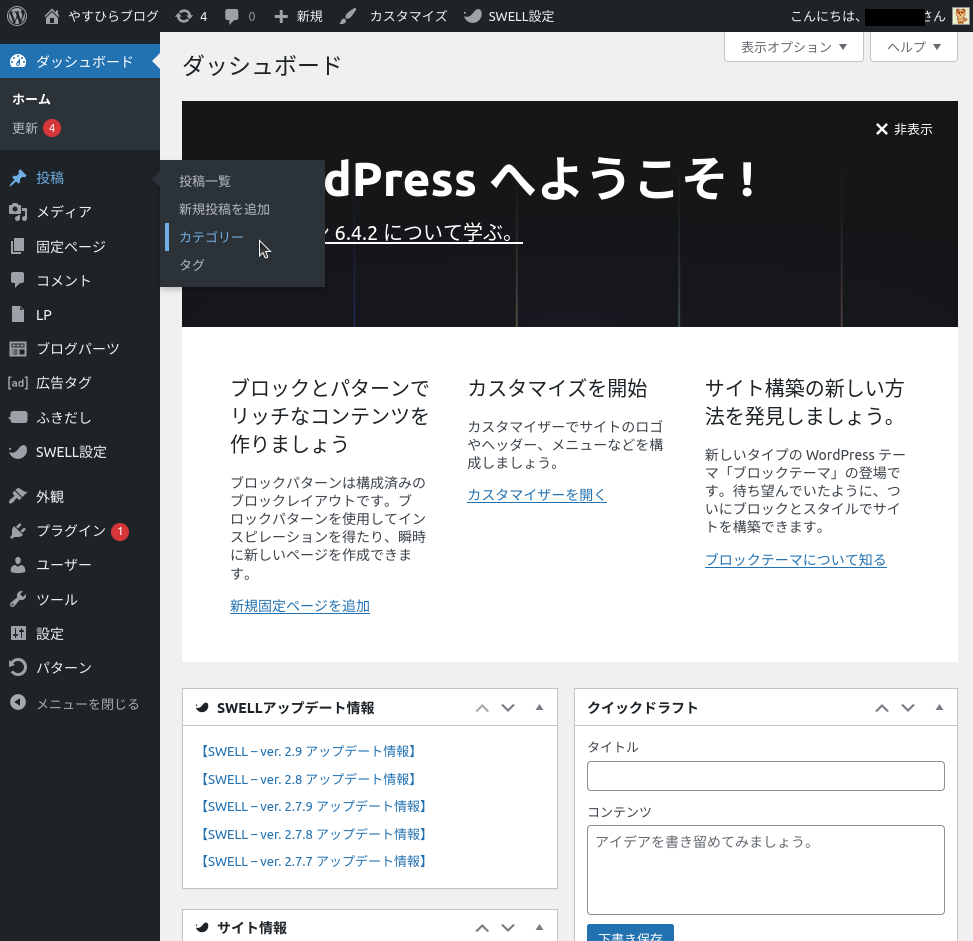Open updates icon showing 4
The width and height of the screenshot is (973, 941).
191,16
